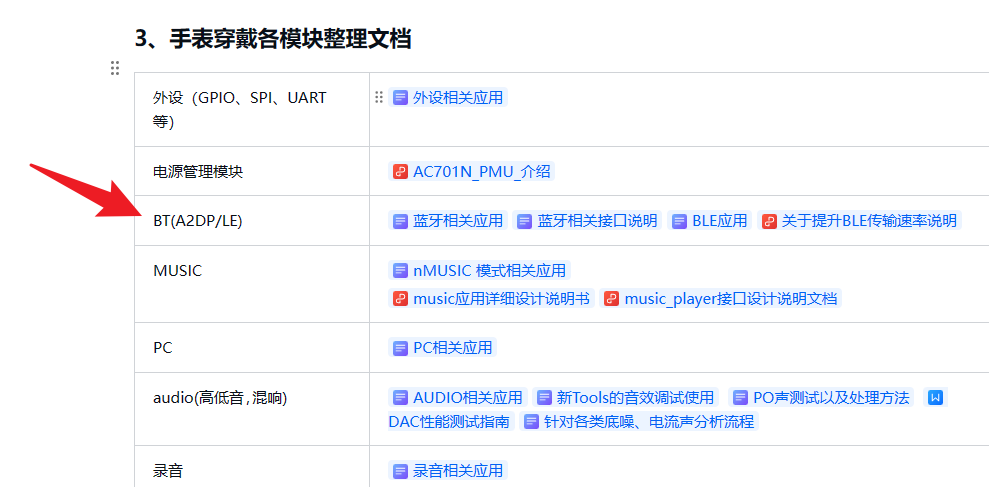Click the document icon of 录音相关应用
The image size is (989, 487).
400,471
